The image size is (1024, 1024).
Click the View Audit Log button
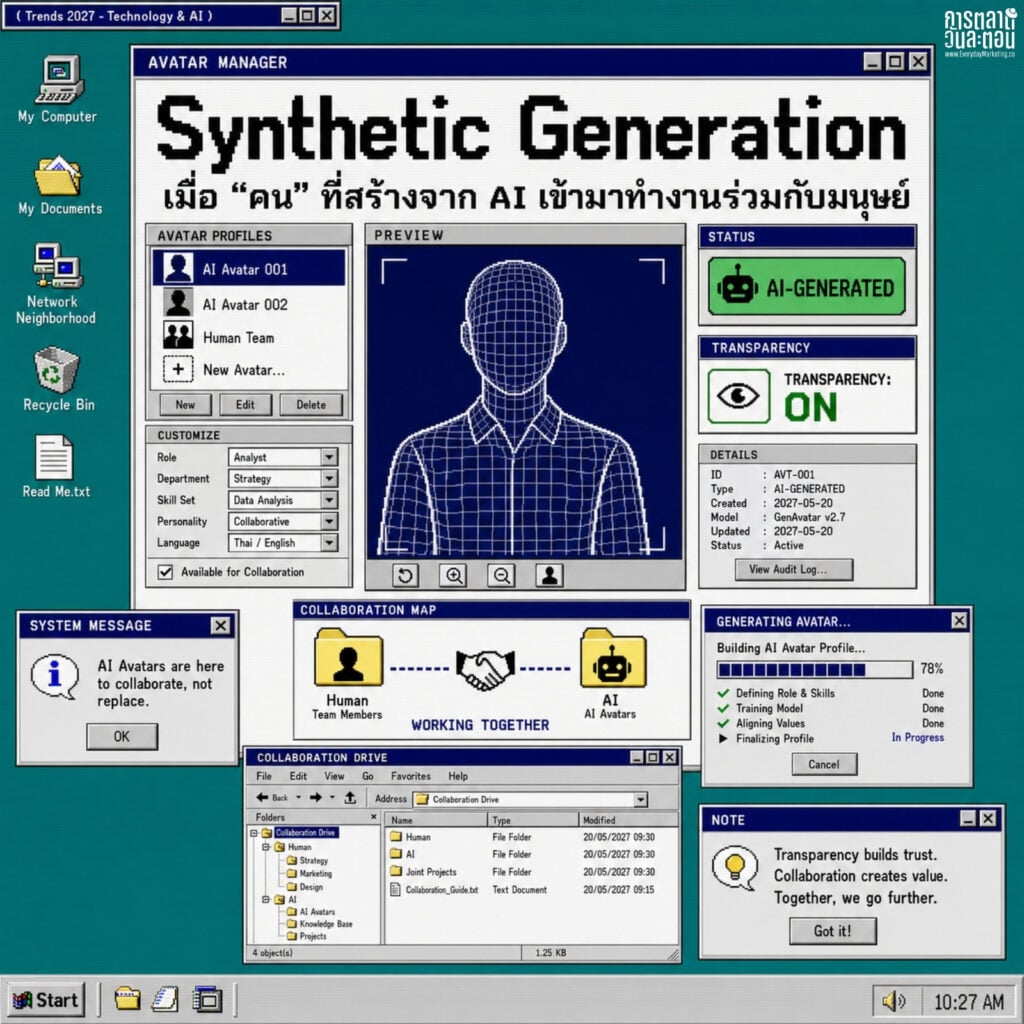point(793,569)
